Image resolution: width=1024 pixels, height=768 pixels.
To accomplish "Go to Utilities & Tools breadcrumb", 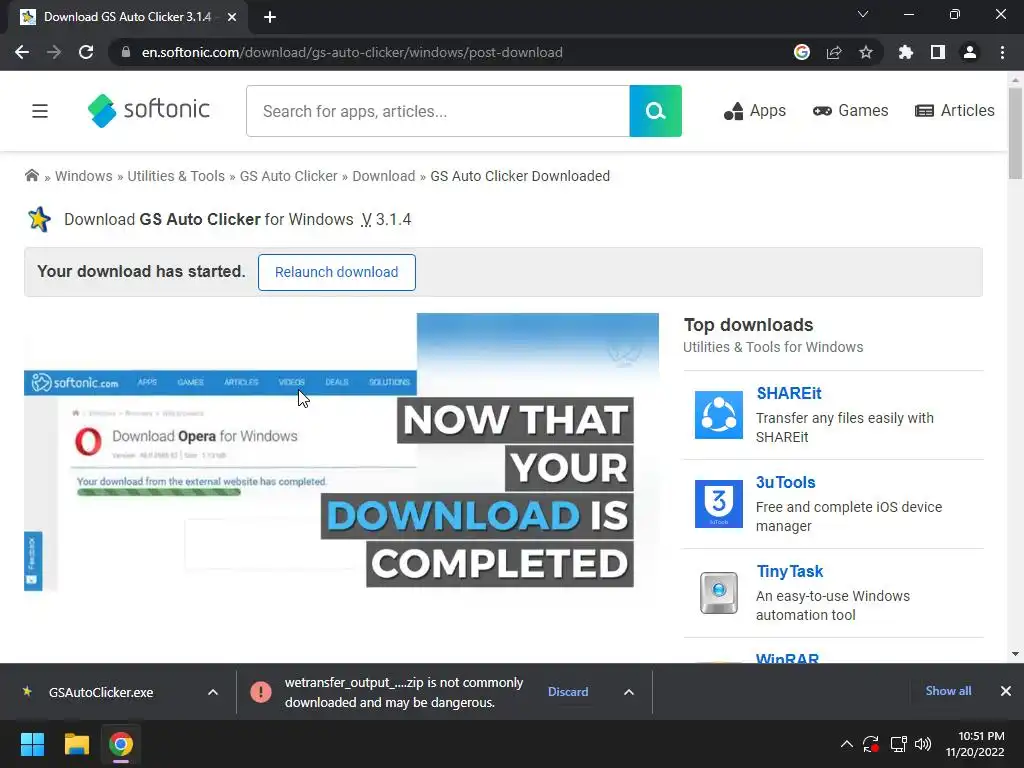I will pyautogui.click(x=176, y=176).
